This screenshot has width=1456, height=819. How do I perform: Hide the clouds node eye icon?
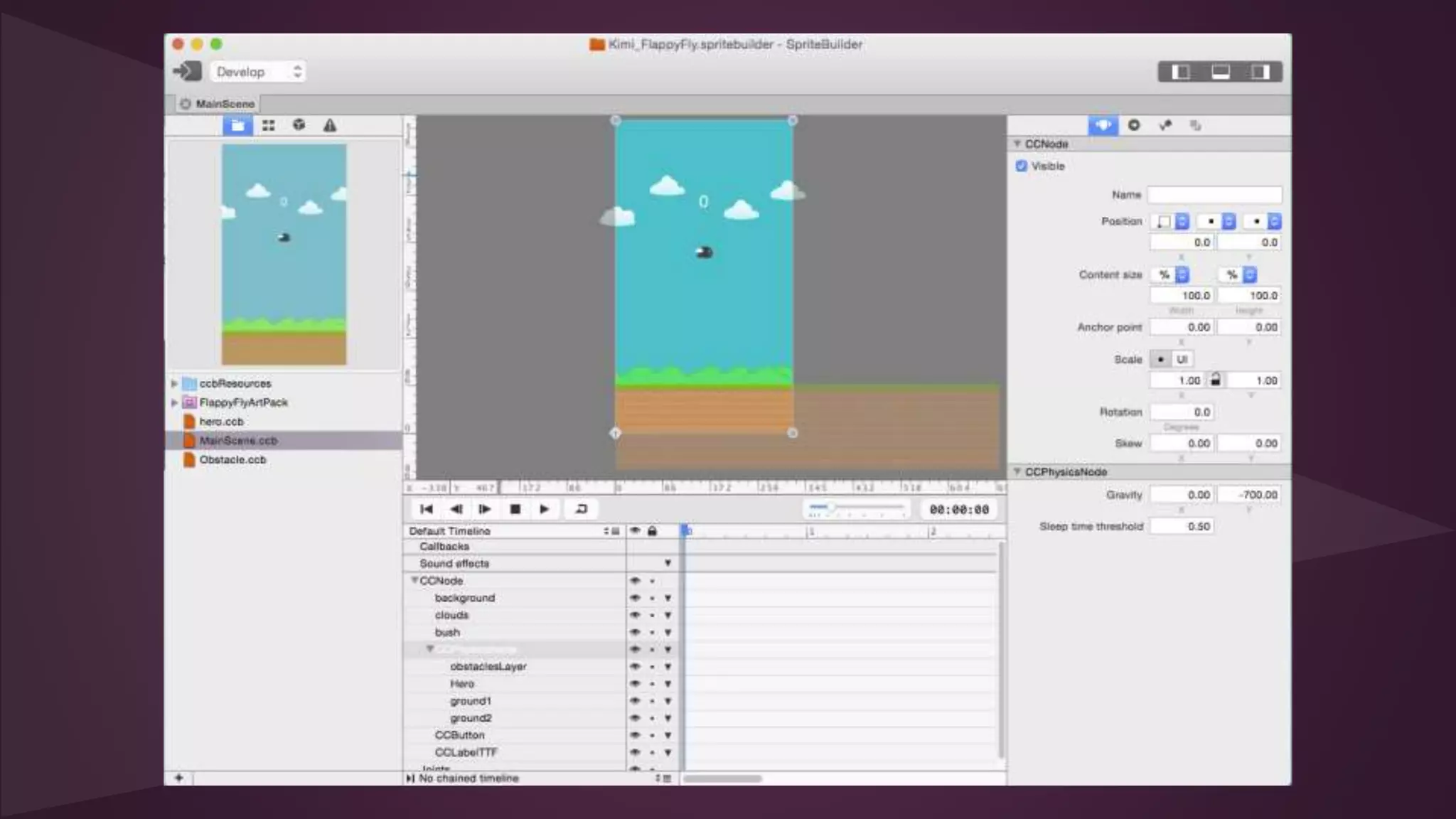tap(635, 616)
